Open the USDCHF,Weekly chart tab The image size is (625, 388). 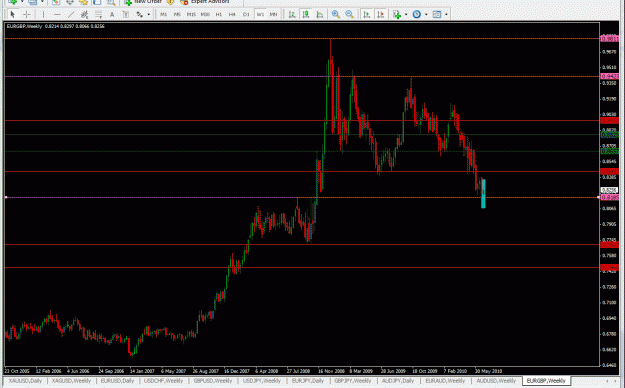tap(163, 381)
